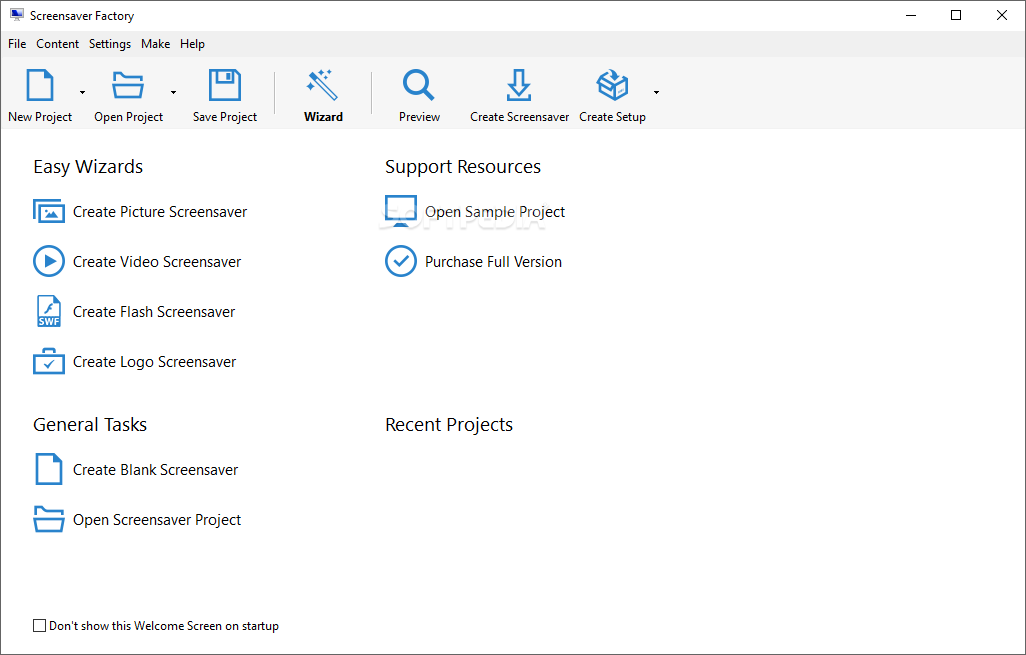Launch the Wizard wand icon

323,85
